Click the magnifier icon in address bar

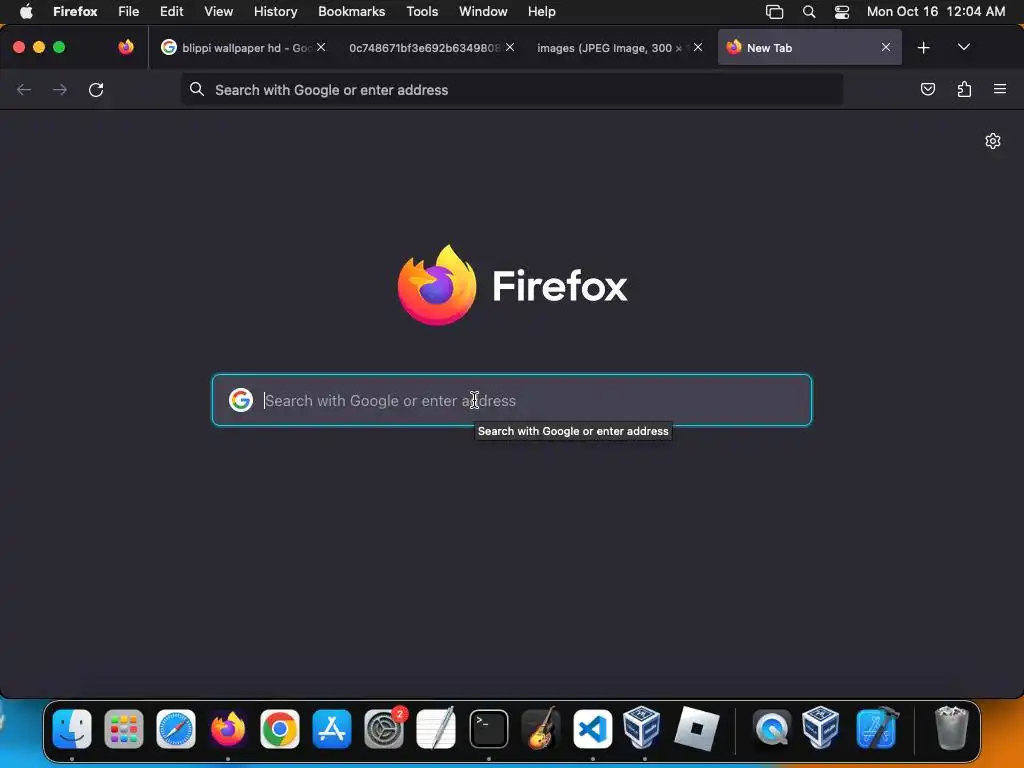tap(197, 89)
